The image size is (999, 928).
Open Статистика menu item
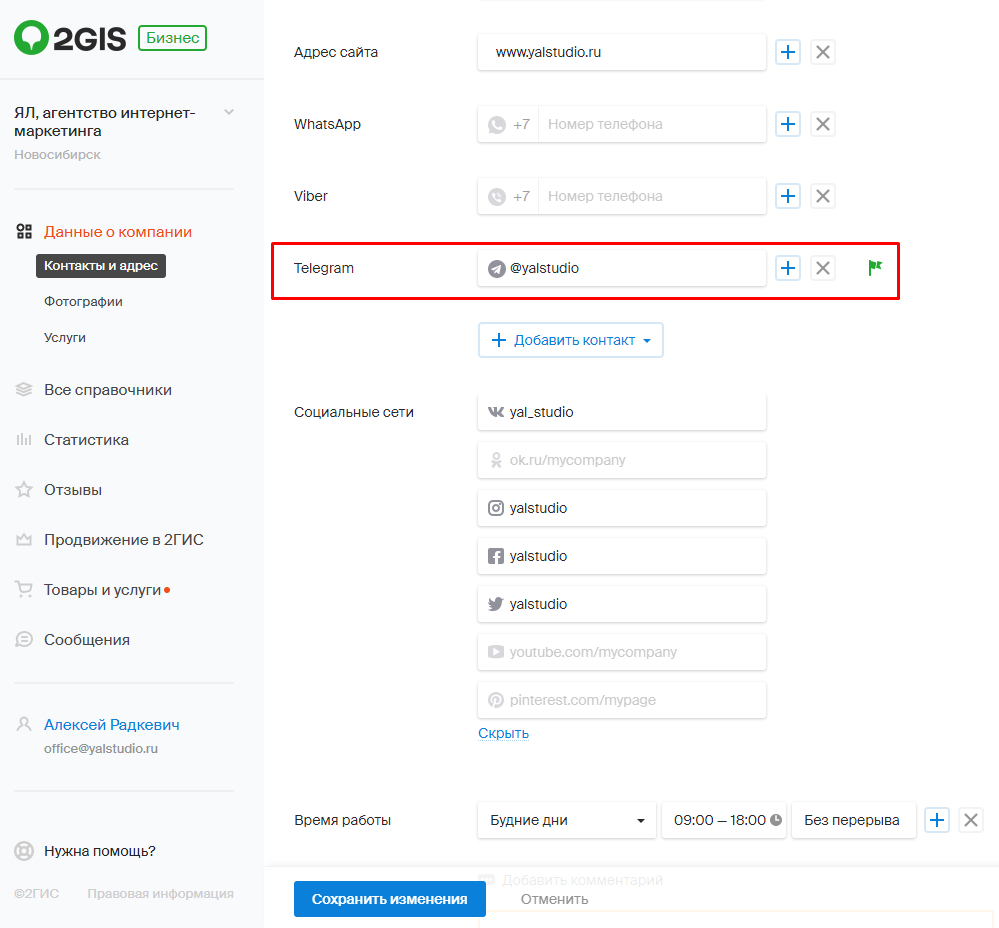coord(86,439)
